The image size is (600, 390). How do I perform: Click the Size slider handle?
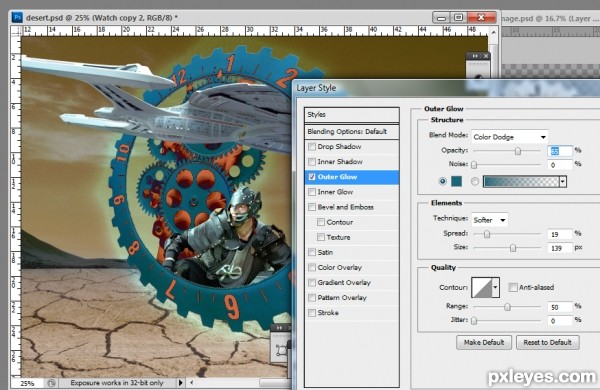click(513, 248)
